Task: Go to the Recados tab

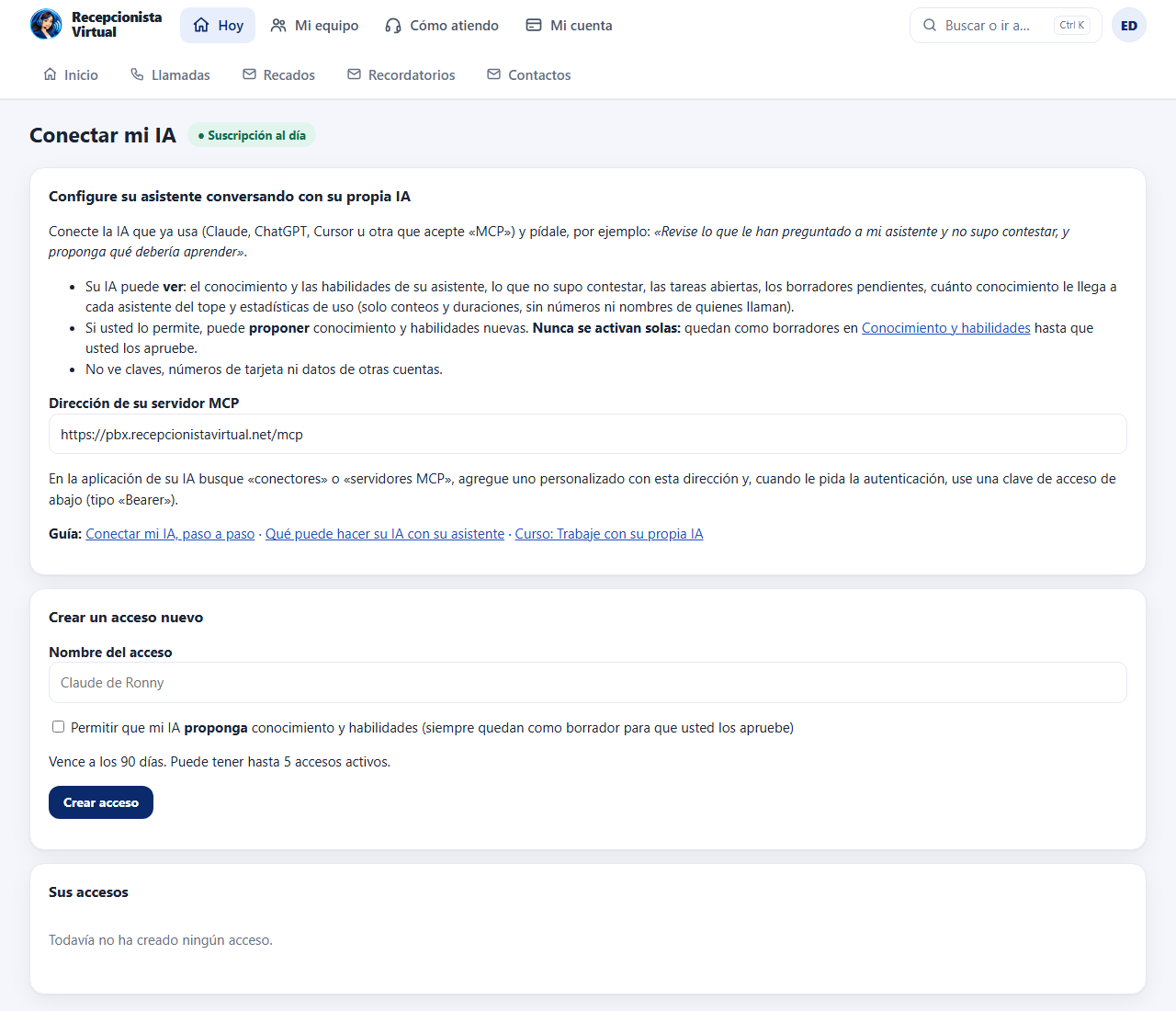Action: [278, 74]
